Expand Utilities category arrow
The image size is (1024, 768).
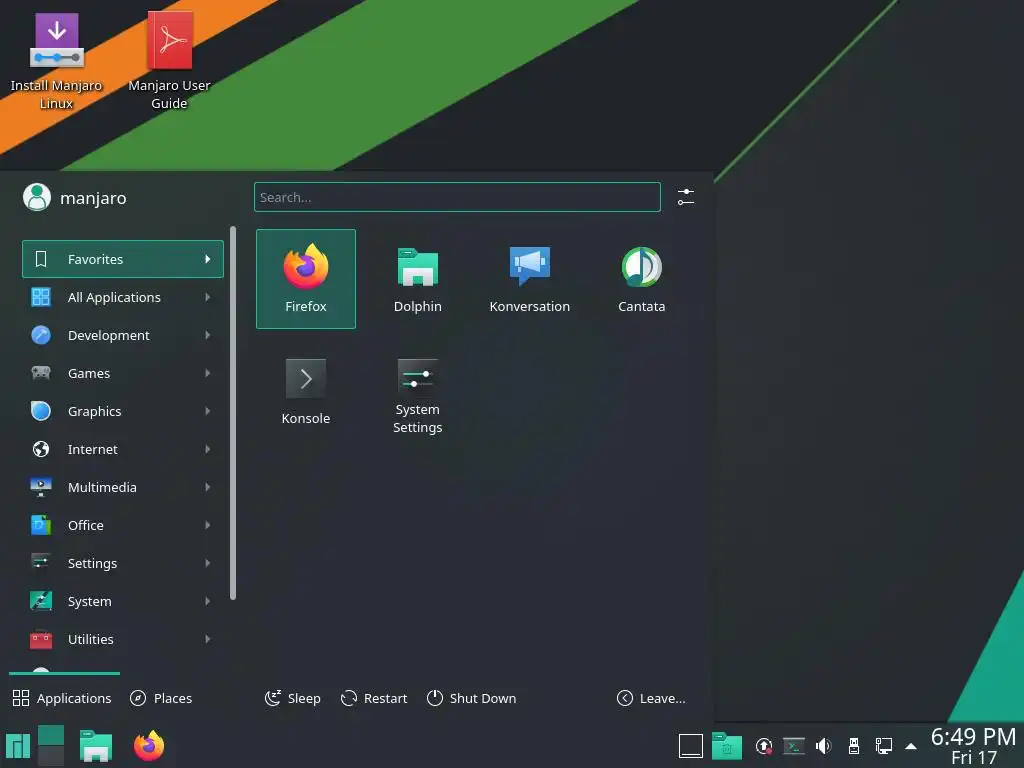pyautogui.click(x=208, y=639)
